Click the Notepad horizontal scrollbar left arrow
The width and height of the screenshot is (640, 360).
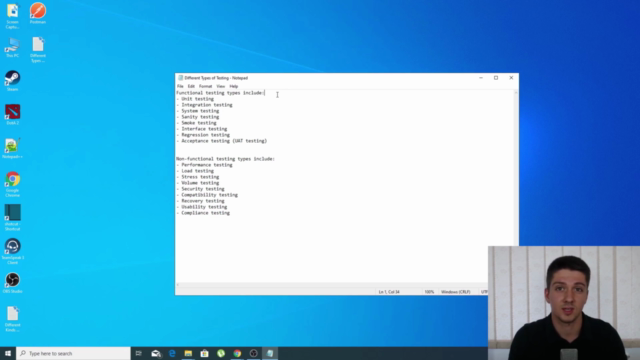[178, 285]
